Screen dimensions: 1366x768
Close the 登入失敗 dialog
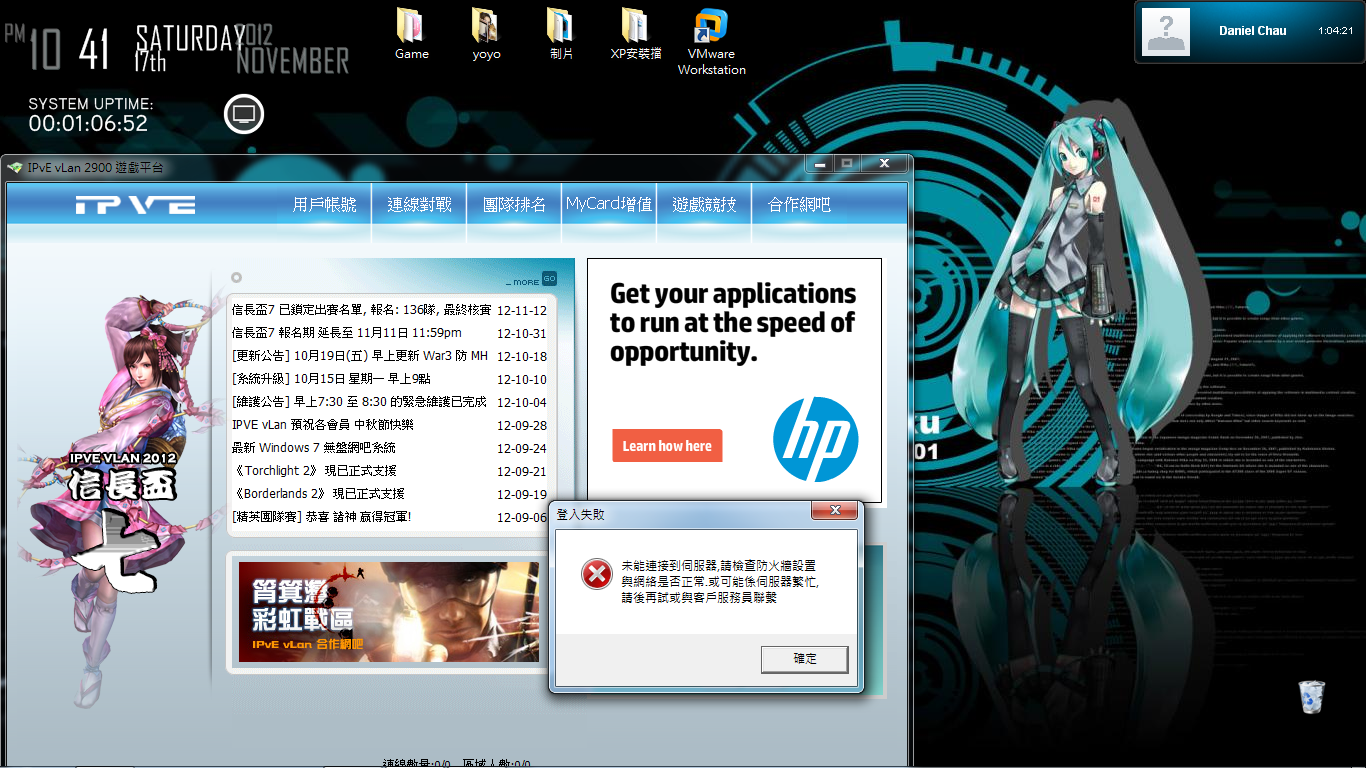point(834,512)
